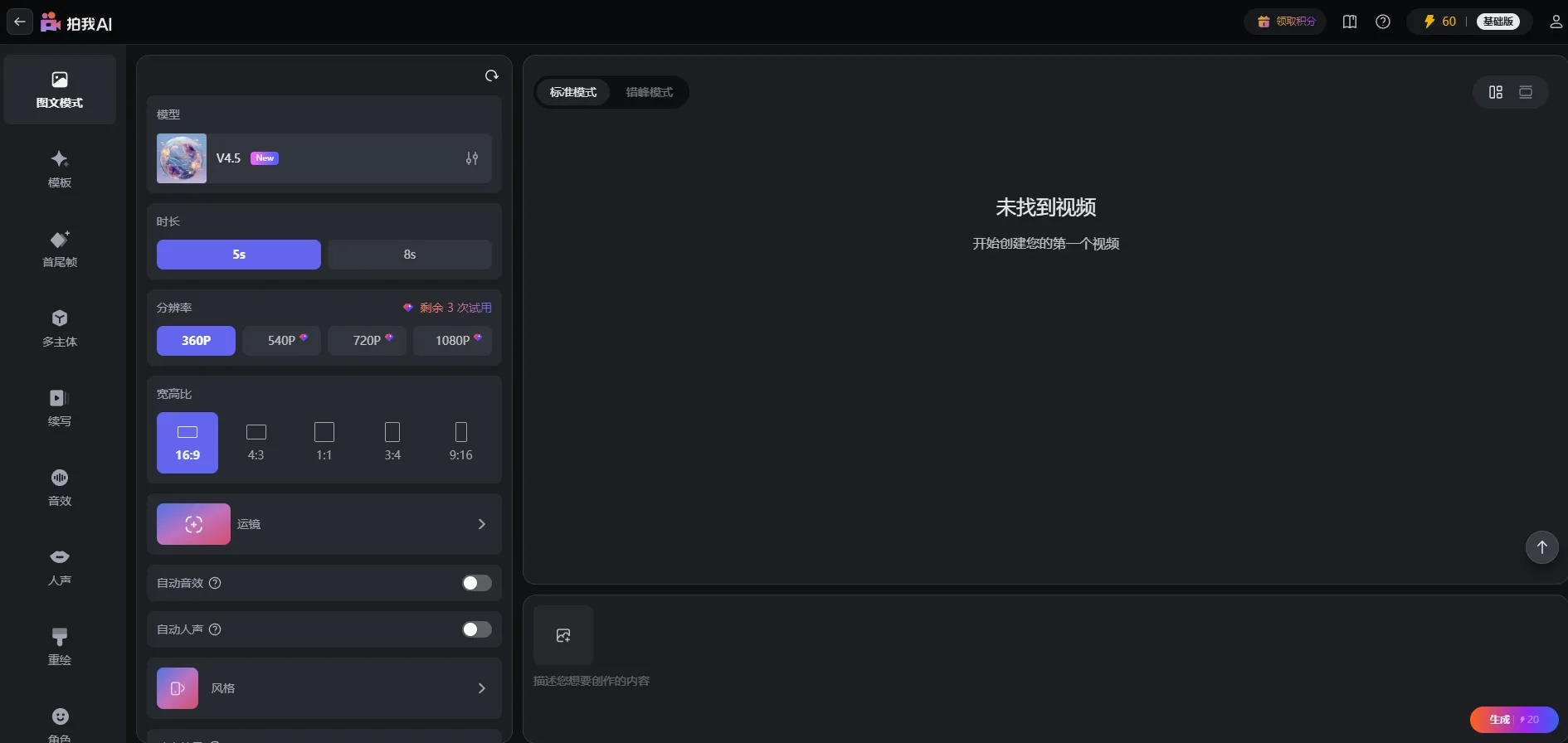Expand the 运镜 camera movement panel
The height and width of the screenshot is (743, 1568).
click(324, 524)
